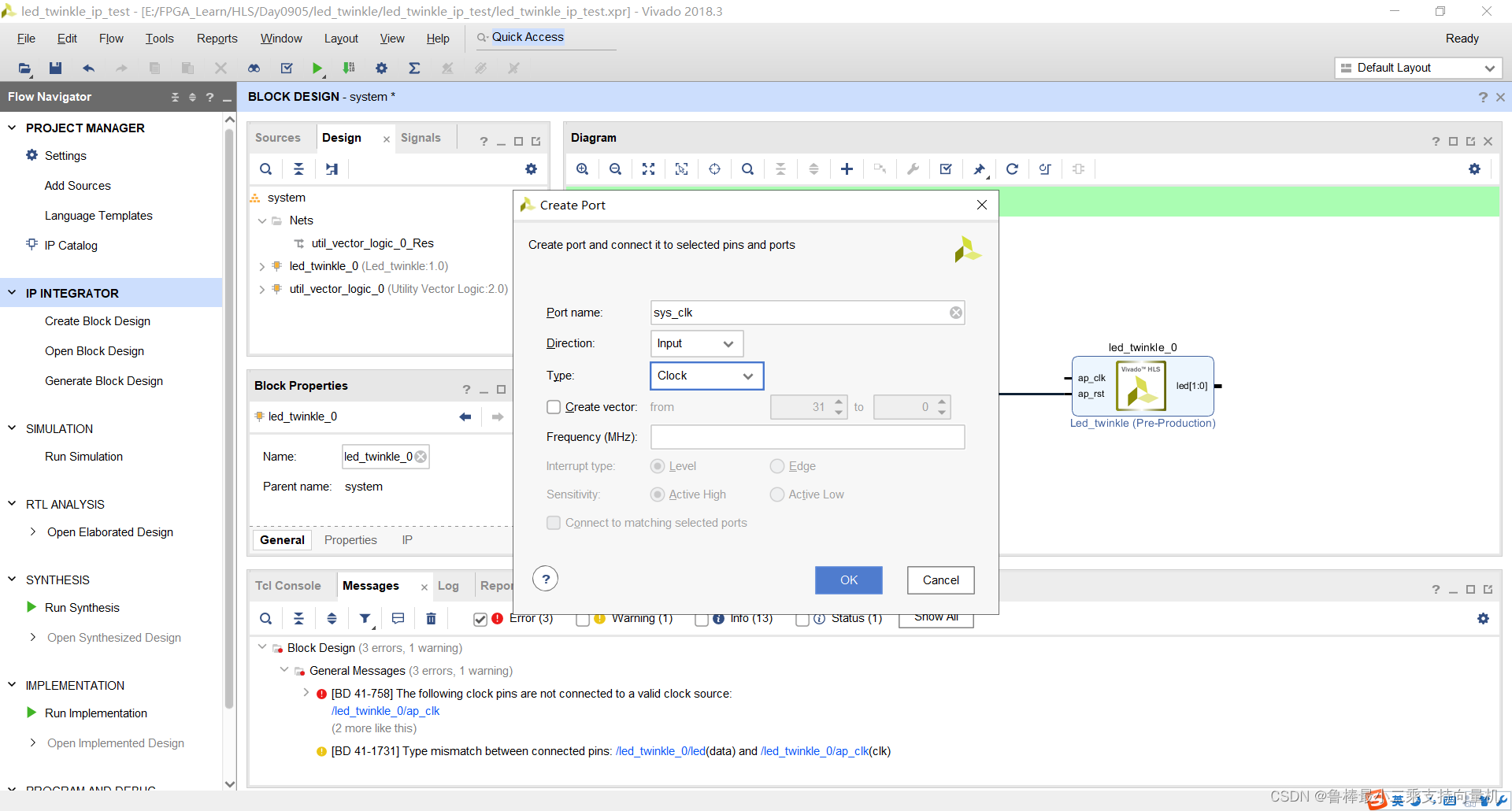
Task: Collapse the SYNTHESIS section
Action: [x=12, y=580]
